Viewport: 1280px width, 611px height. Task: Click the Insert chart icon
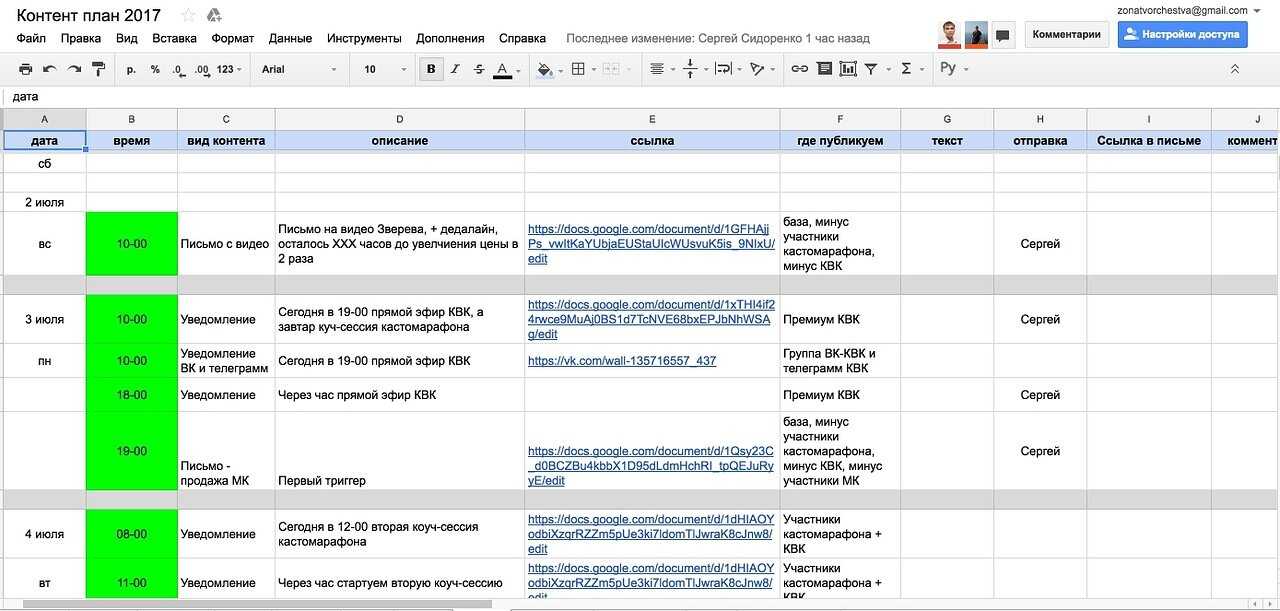848,69
